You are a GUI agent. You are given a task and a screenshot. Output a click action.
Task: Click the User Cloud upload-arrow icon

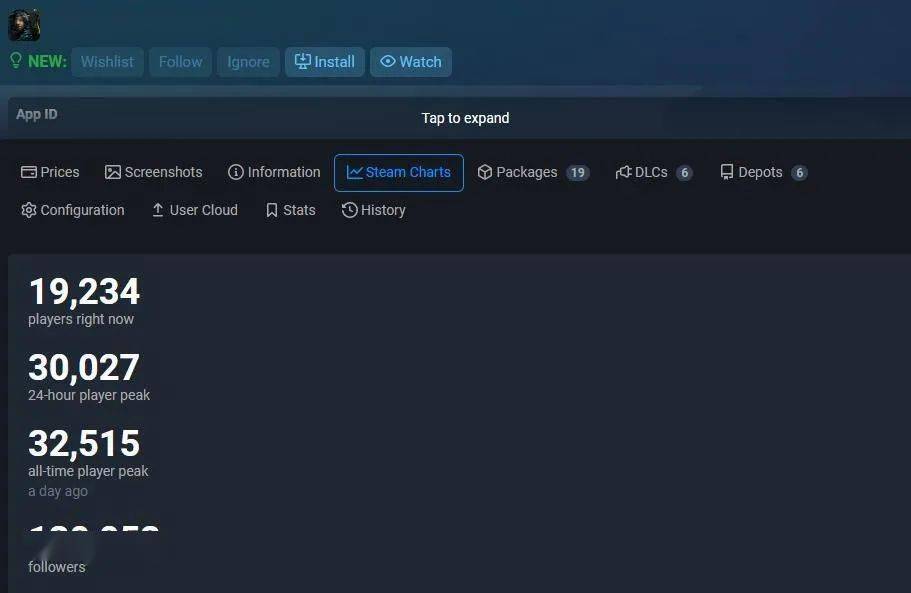[x=157, y=210]
